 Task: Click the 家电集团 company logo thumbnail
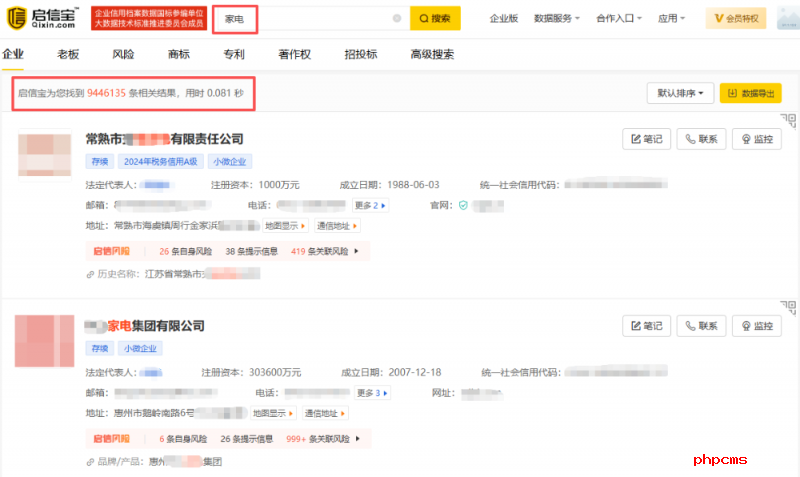(44, 341)
